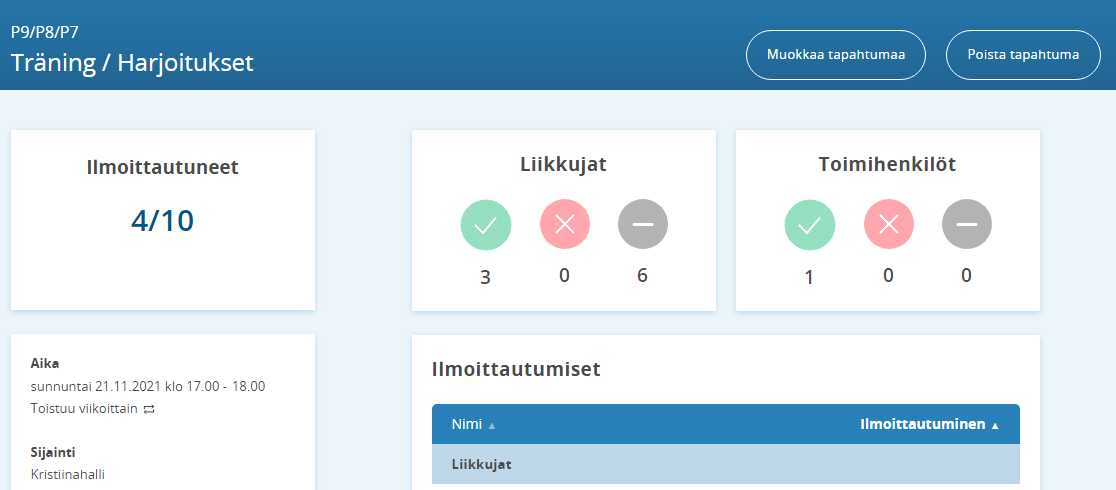Select the Liikkujat group row in the table
This screenshot has height=490, width=1116.
pyautogui.click(x=725, y=465)
